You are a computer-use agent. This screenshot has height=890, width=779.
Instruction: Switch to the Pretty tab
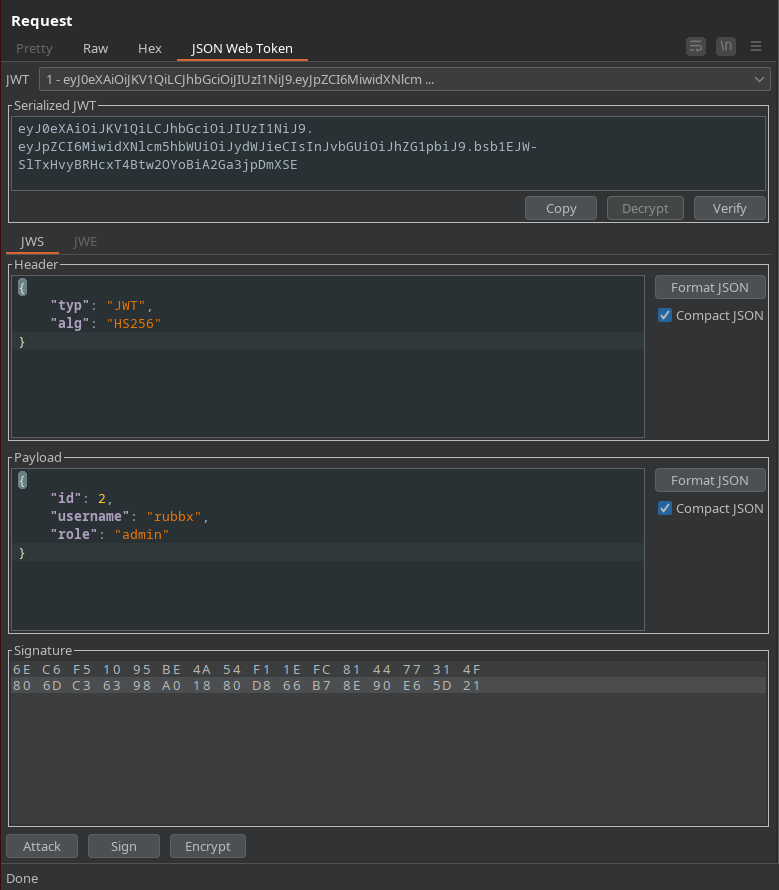coord(34,49)
